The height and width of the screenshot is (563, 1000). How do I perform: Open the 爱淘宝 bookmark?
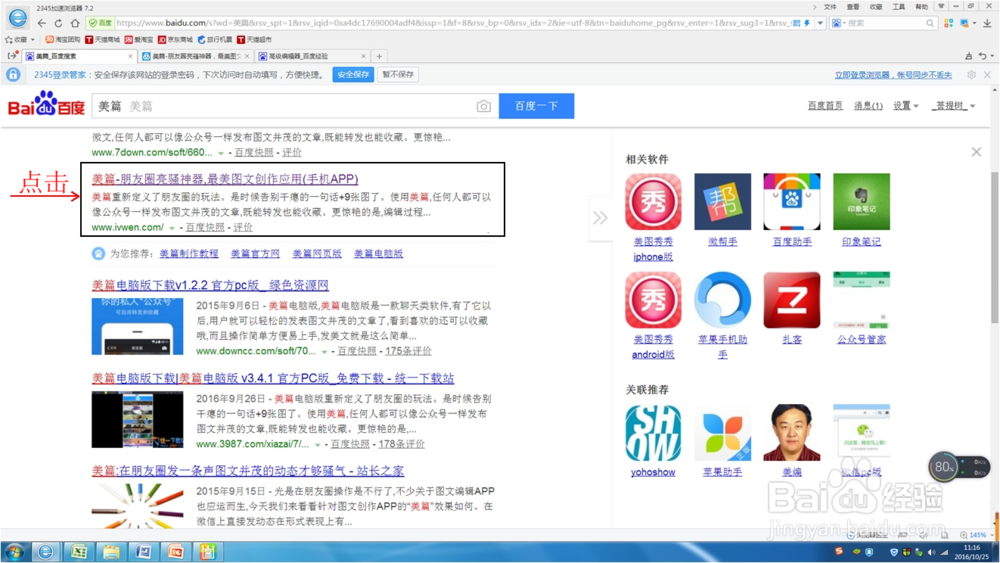tap(138, 40)
